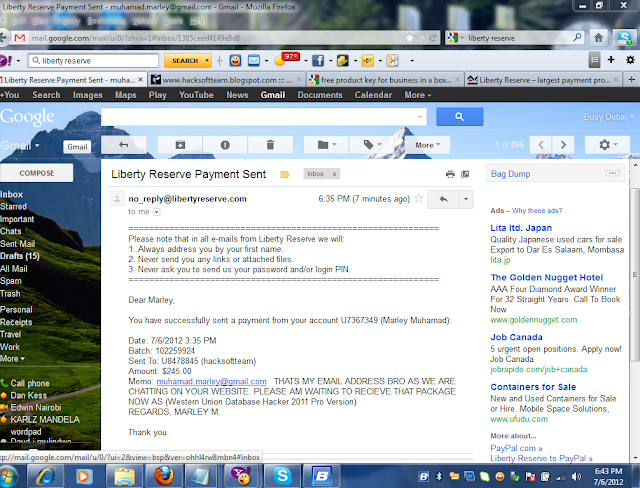Open the Starred folder
The image size is (640, 488).
(x=13, y=206)
